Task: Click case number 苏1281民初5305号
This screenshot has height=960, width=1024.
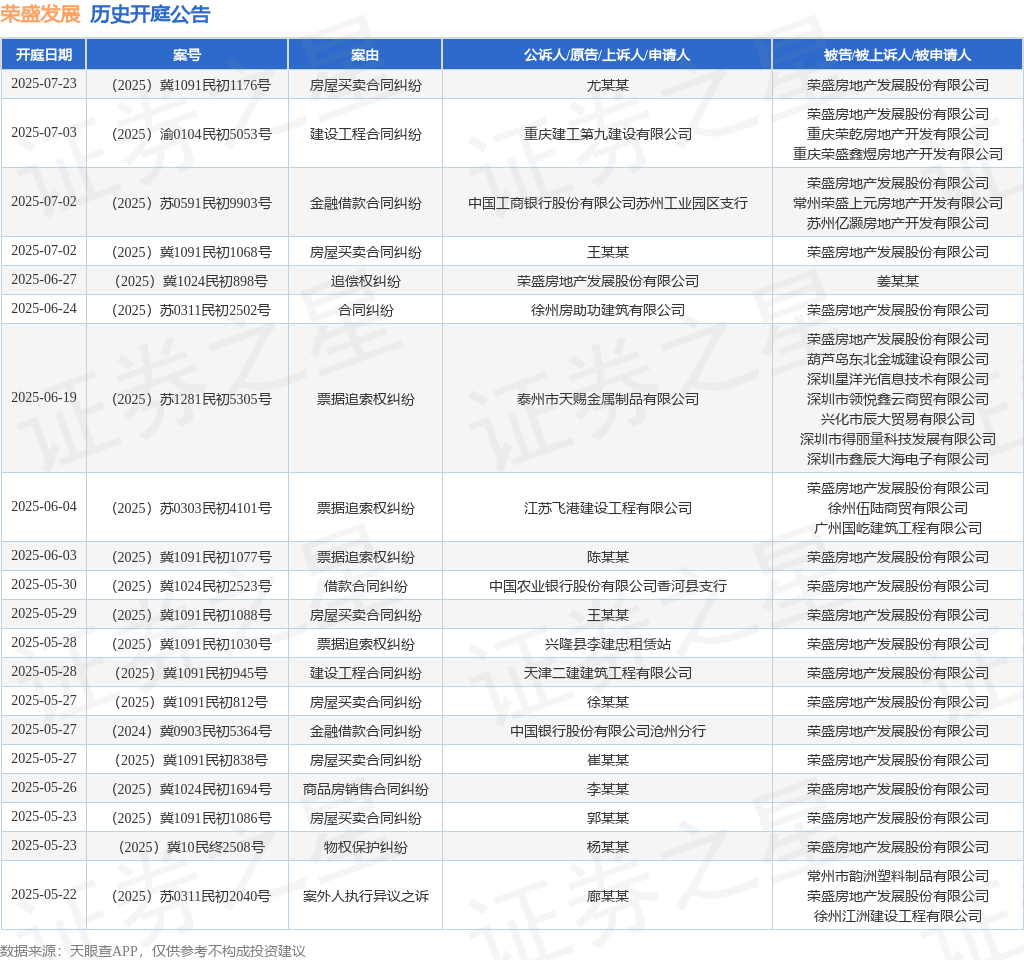Action: pyautogui.click(x=191, y=399)
